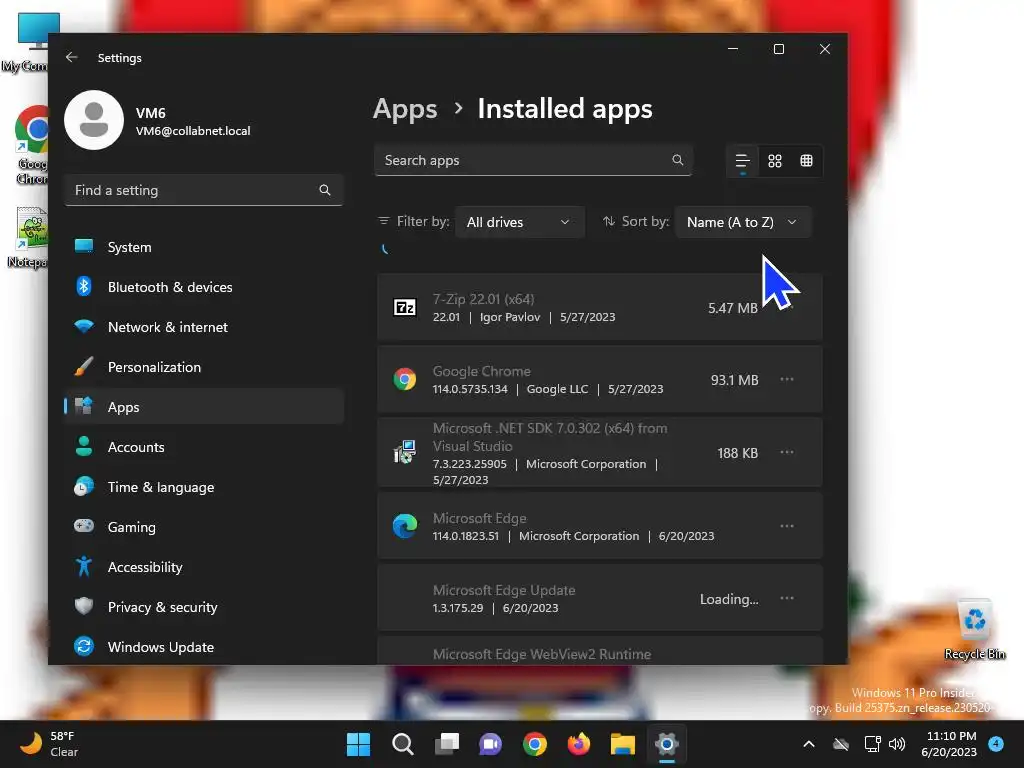Click the magnifier in Find a setting
Viewport: 1024px width, 768px height.
(325, 190)
